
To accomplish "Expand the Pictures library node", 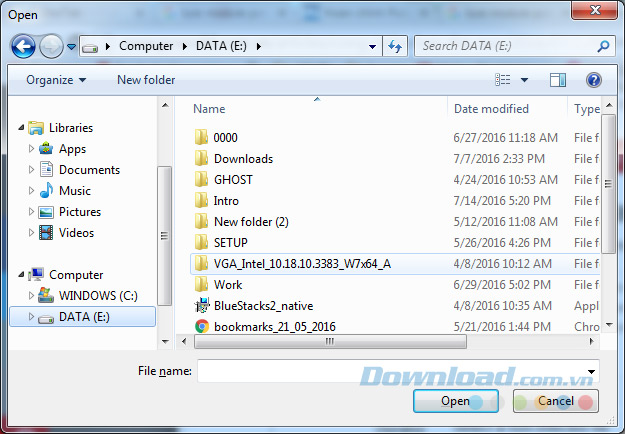I will pyautogui.click(x=31, y=212).
